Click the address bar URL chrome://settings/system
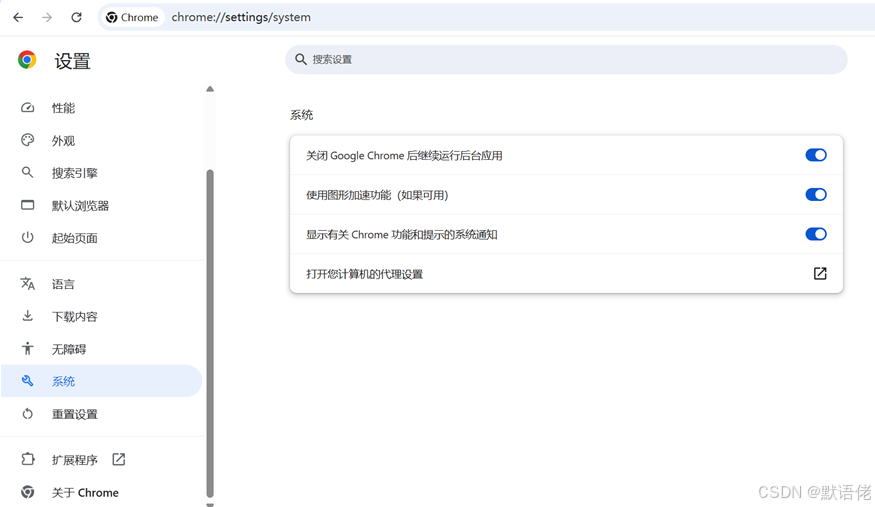 click(x=241, y=17)
